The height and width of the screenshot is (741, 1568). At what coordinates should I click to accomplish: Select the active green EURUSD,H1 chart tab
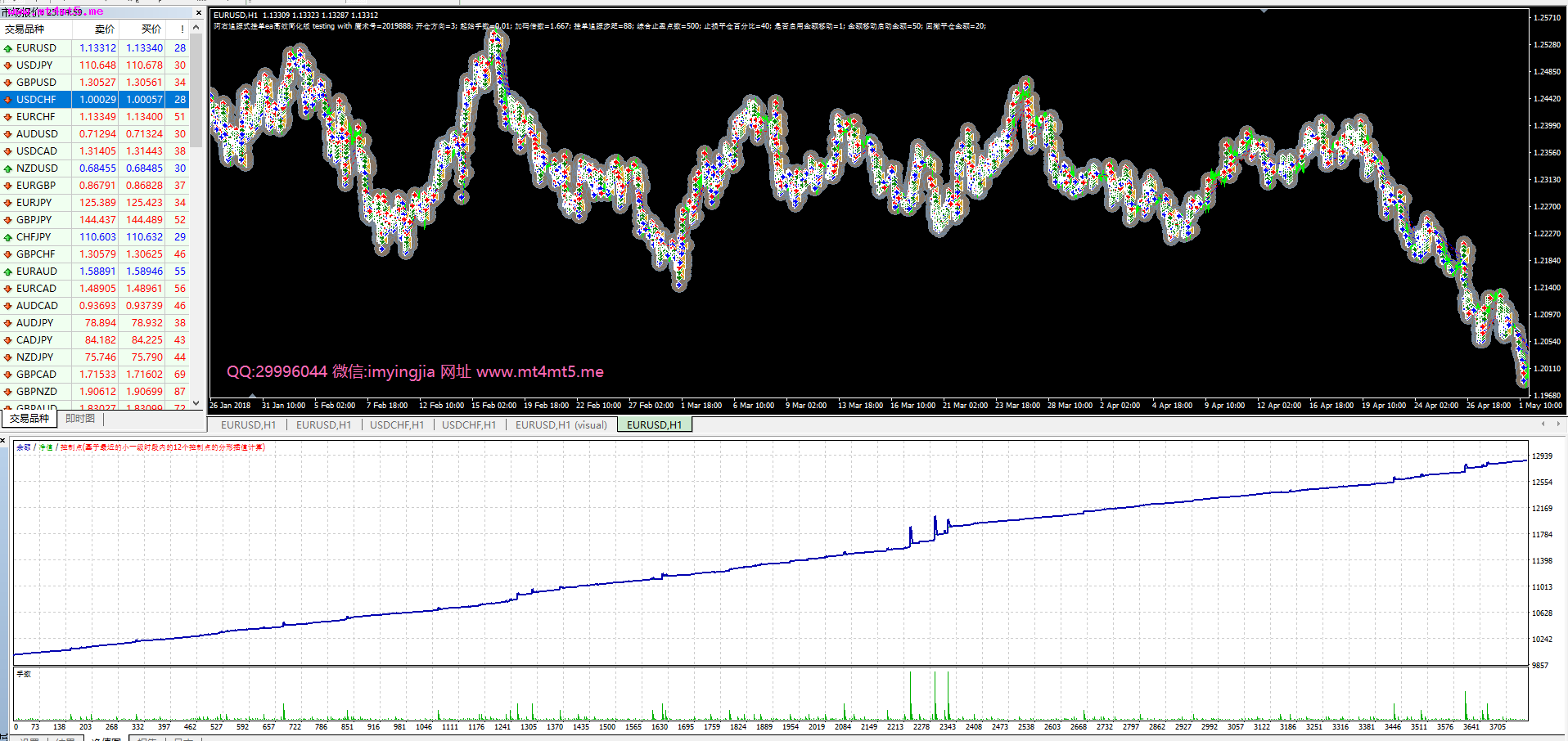pos(654,425)
